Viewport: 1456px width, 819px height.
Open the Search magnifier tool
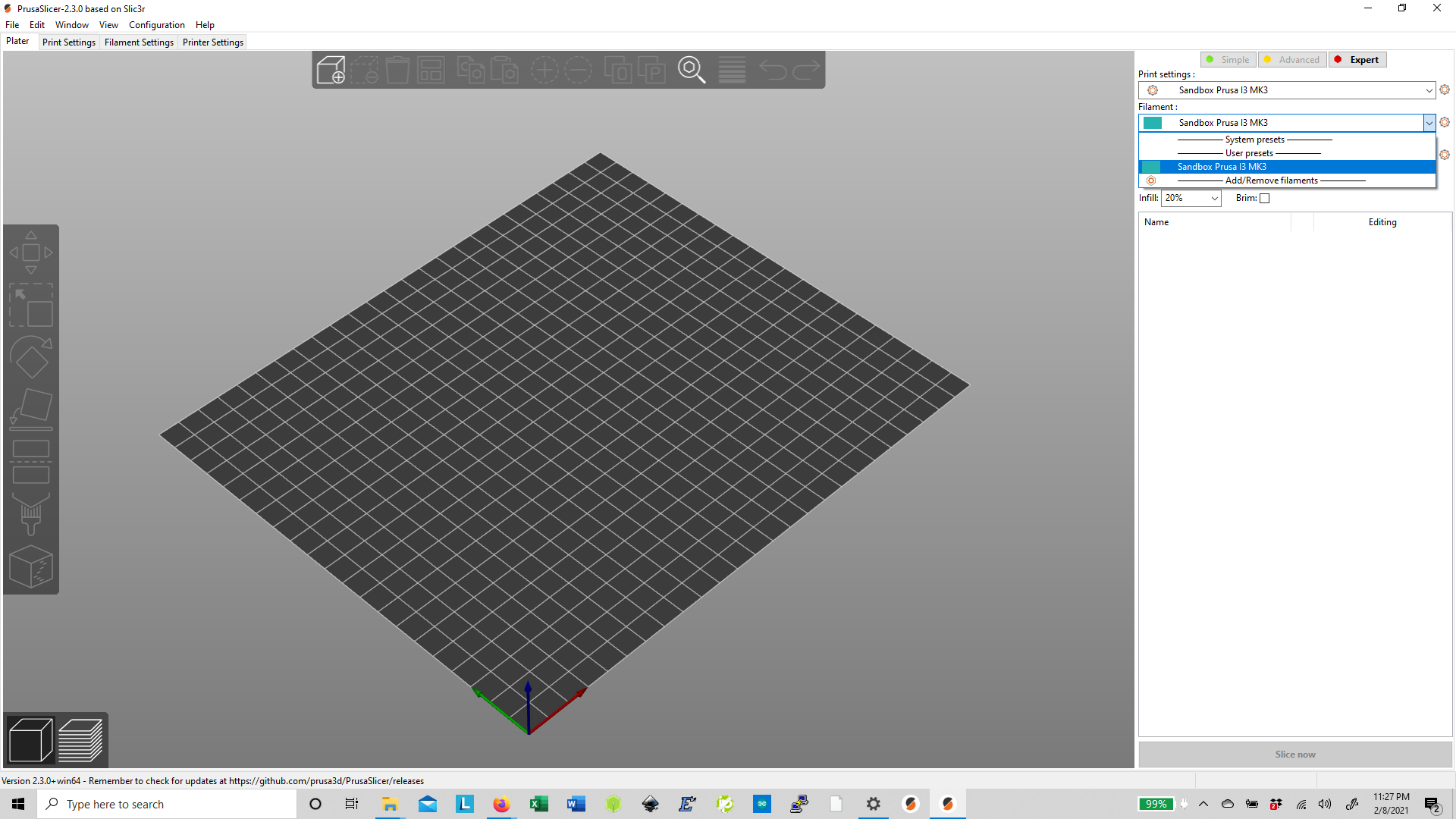[x=692, y=70]
